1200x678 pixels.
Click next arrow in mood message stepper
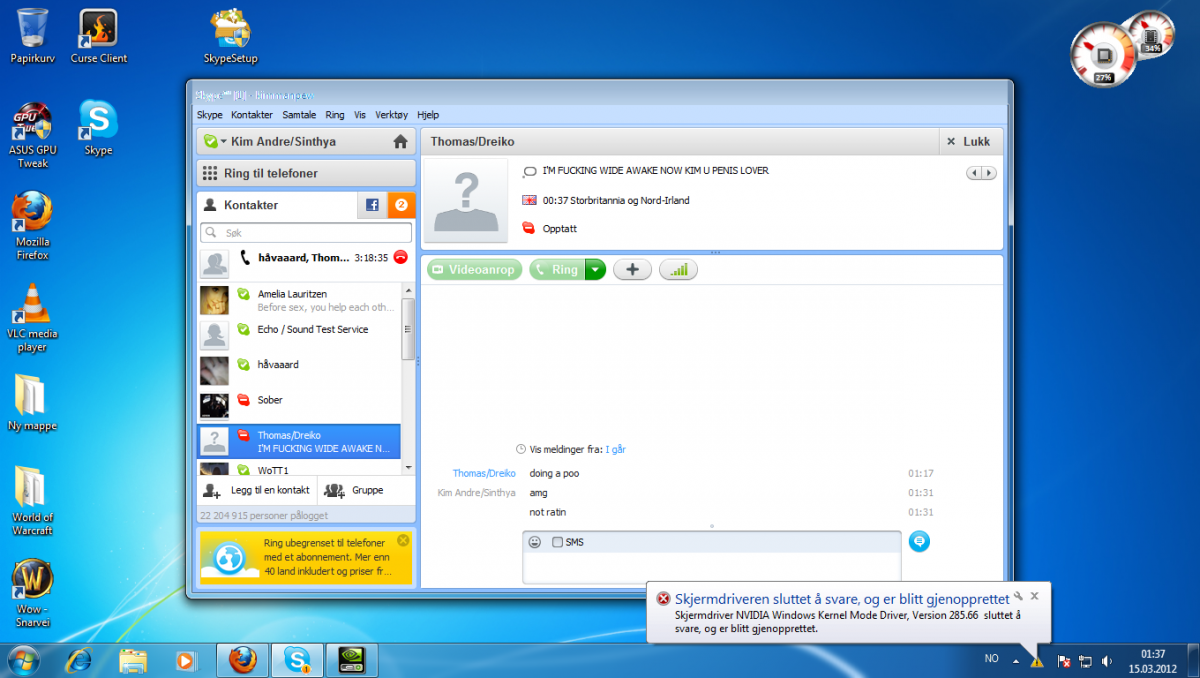[x=989, y=173]
